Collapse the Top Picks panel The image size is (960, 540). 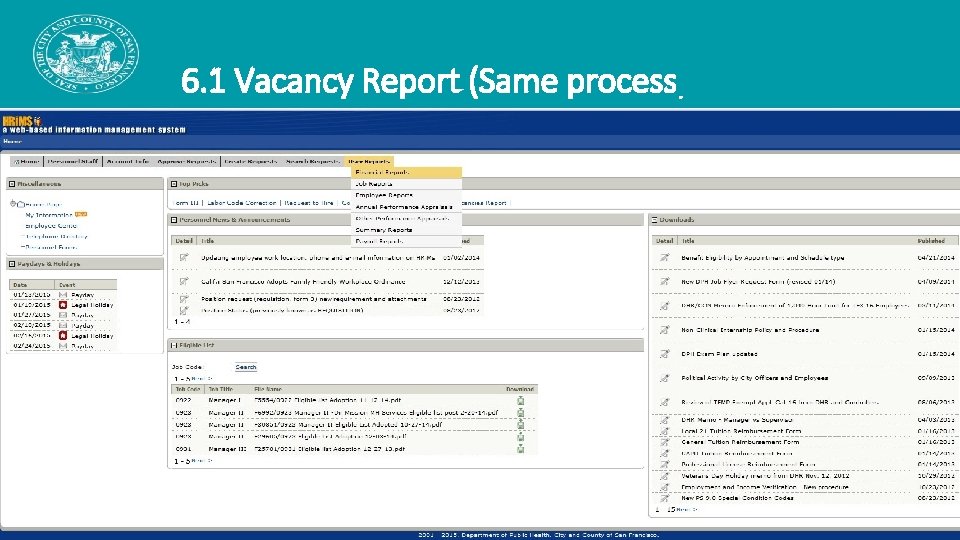pyautogui.click(x=174, y=184)
